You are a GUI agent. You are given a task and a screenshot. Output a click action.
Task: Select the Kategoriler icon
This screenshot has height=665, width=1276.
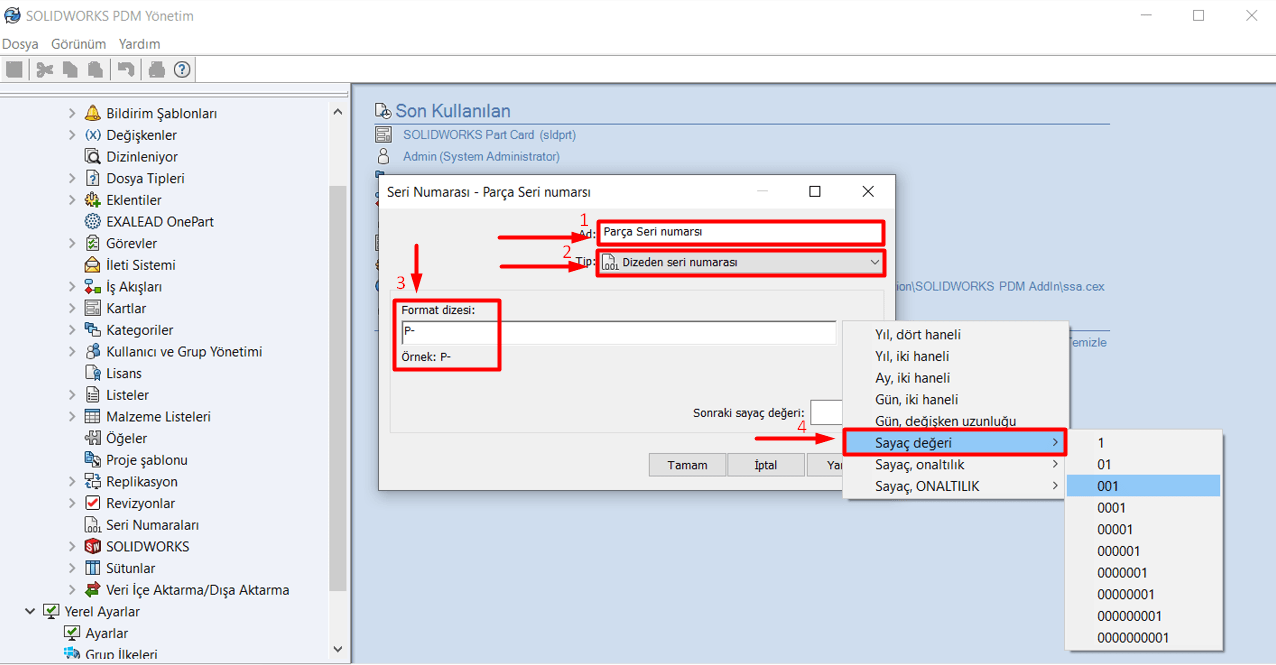(93, 330)
